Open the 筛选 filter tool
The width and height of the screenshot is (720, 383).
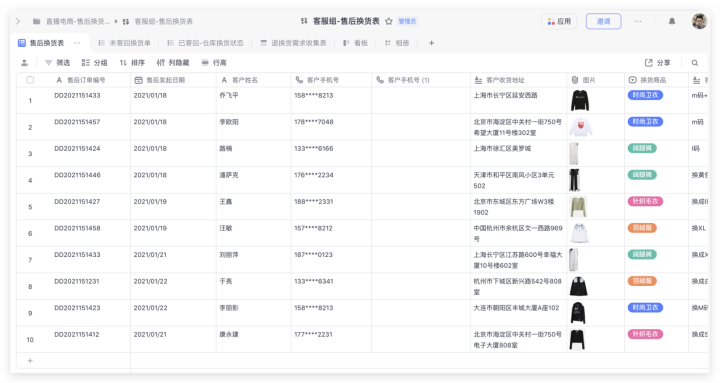click(x=57, y=62)
